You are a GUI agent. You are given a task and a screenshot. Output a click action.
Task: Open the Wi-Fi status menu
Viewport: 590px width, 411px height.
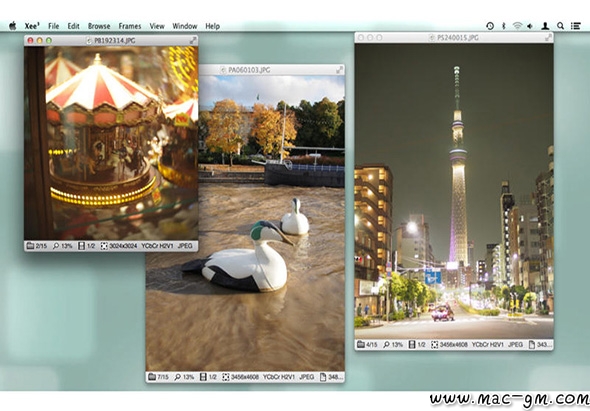pyautogui.click(x=517, y=26)
